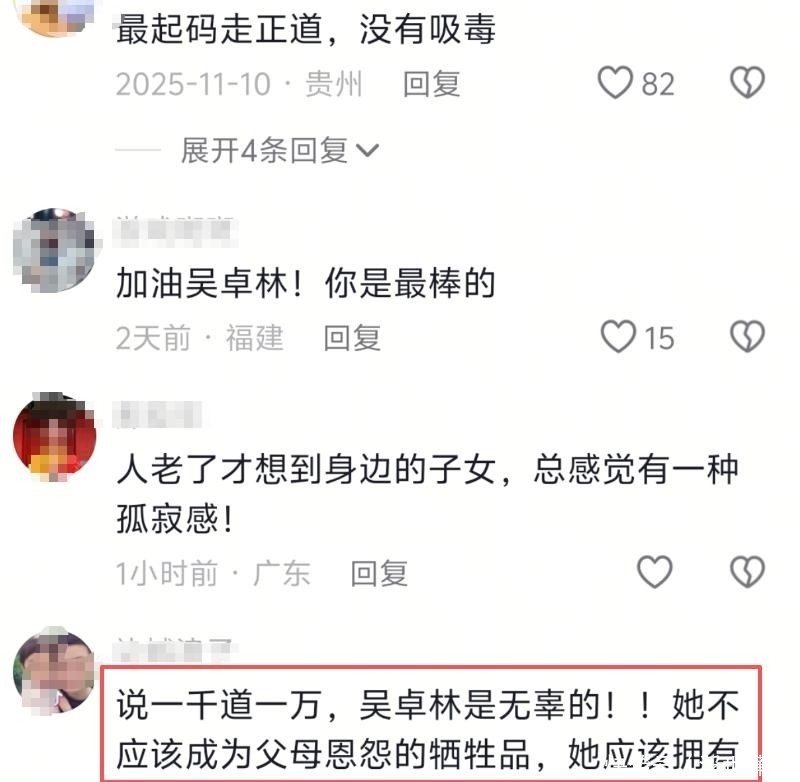Like the Guizhou comment with 82 likes
The width and height of the screenshot is (800, 782).
[615, 83]
